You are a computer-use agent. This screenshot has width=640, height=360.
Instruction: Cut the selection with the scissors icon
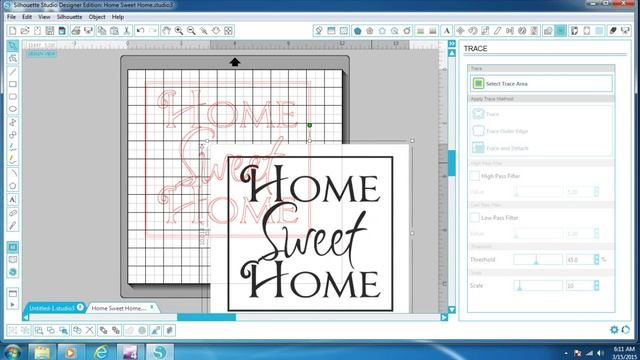[127, 31]
